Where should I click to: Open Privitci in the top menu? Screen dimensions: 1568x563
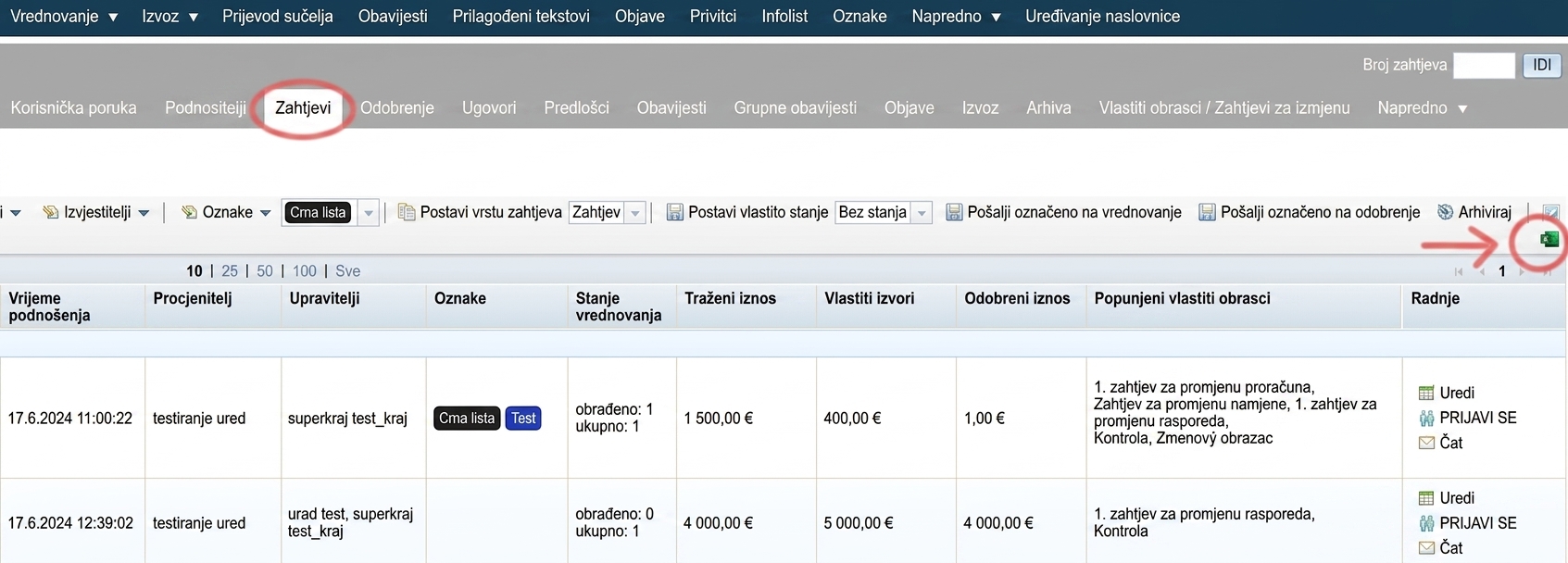pyautogui.click(x=713, y=17)
